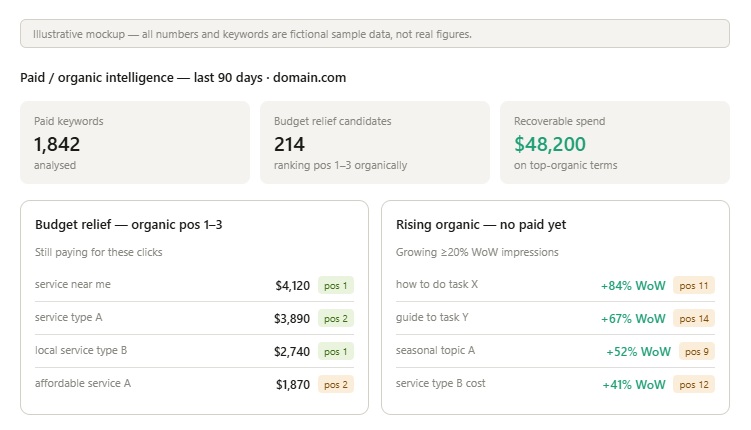Select the $4,120 spend value

tap(292, 286)
